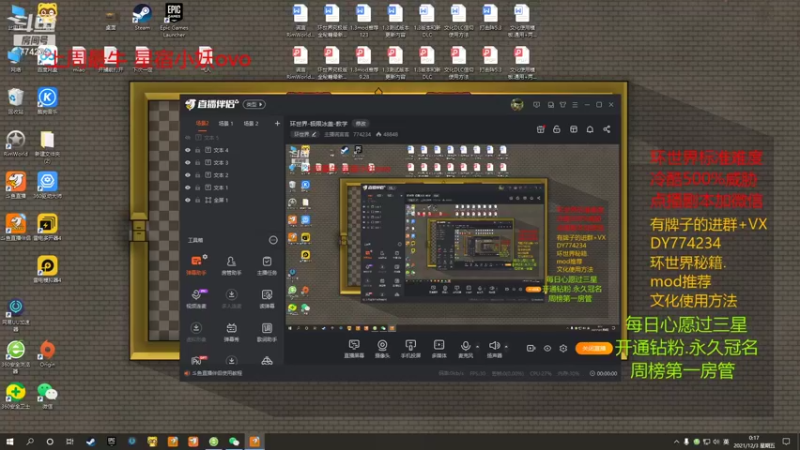Click the stream preview area
Image resolution: width=800 pixels, height=450 pixels.
452,238
